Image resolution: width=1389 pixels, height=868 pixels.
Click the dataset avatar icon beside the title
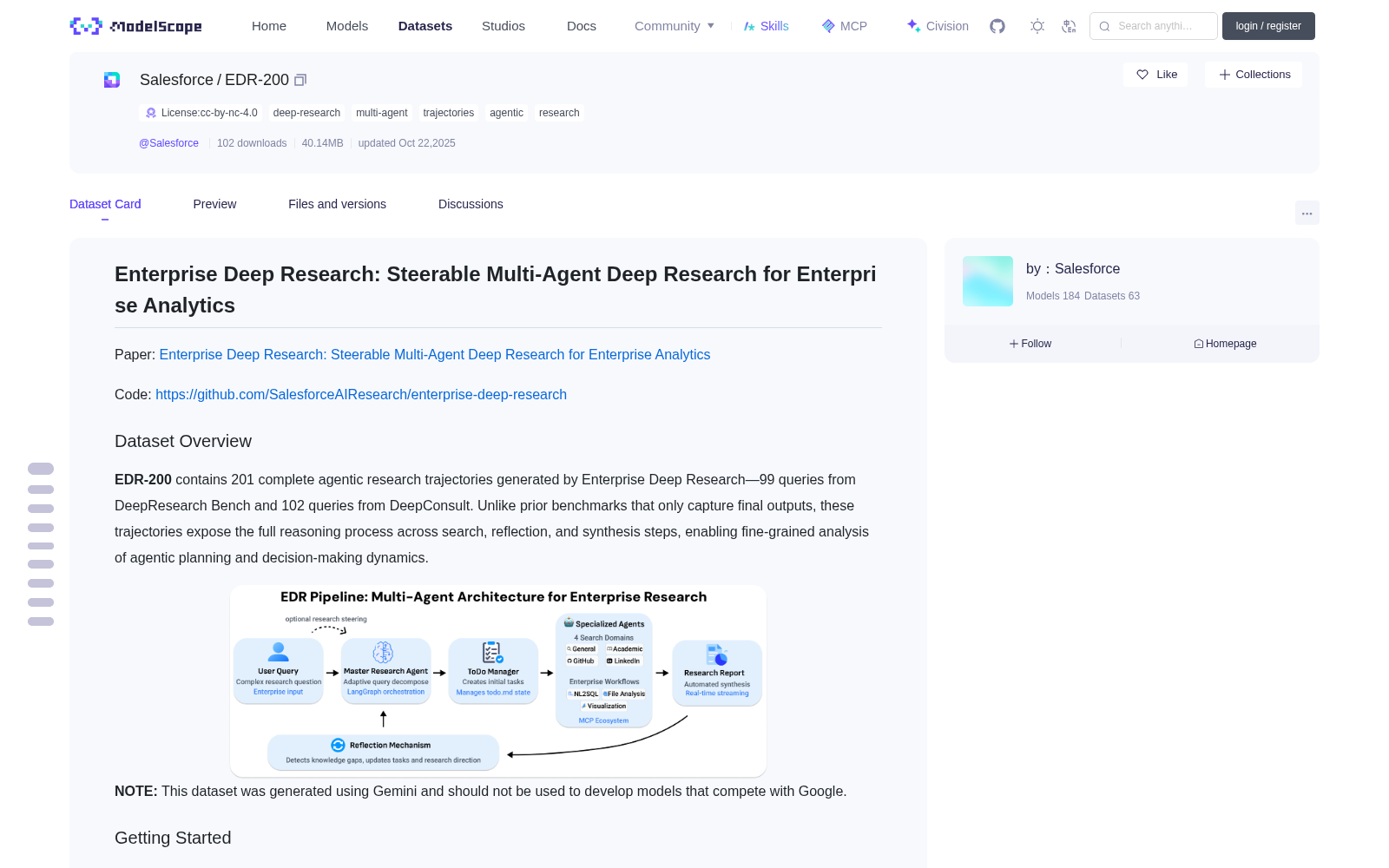coord(112,80)
